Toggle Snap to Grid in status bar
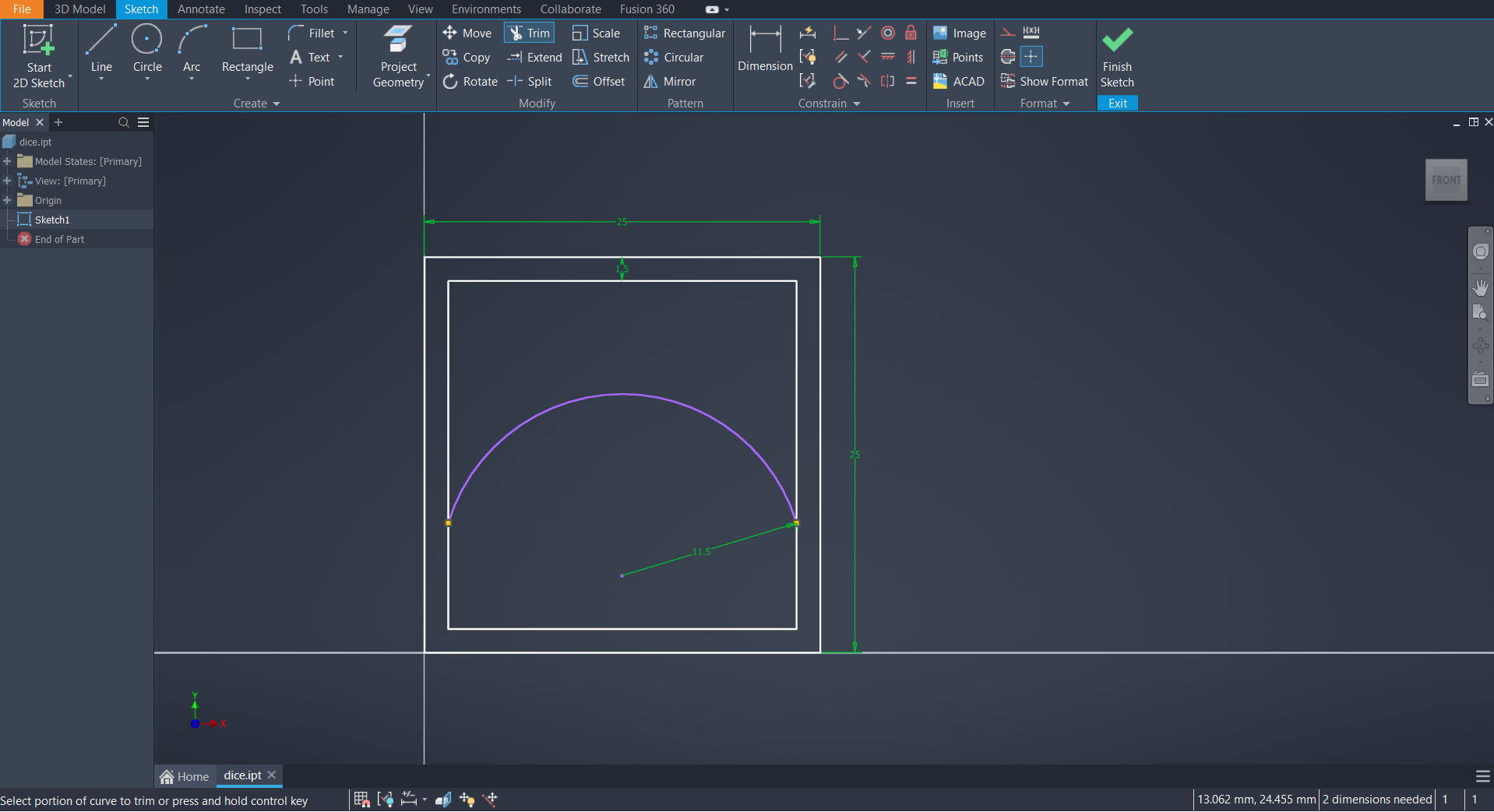This screenshot has height=812, width=1494. tap(361, 799)
